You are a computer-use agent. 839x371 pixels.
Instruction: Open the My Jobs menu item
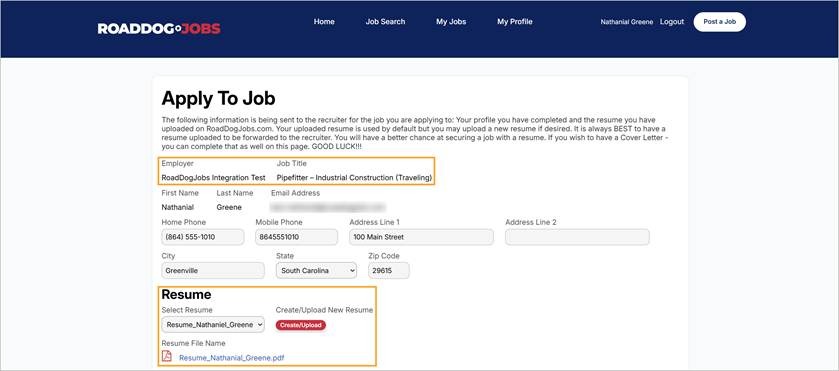(x=451, y=22)
